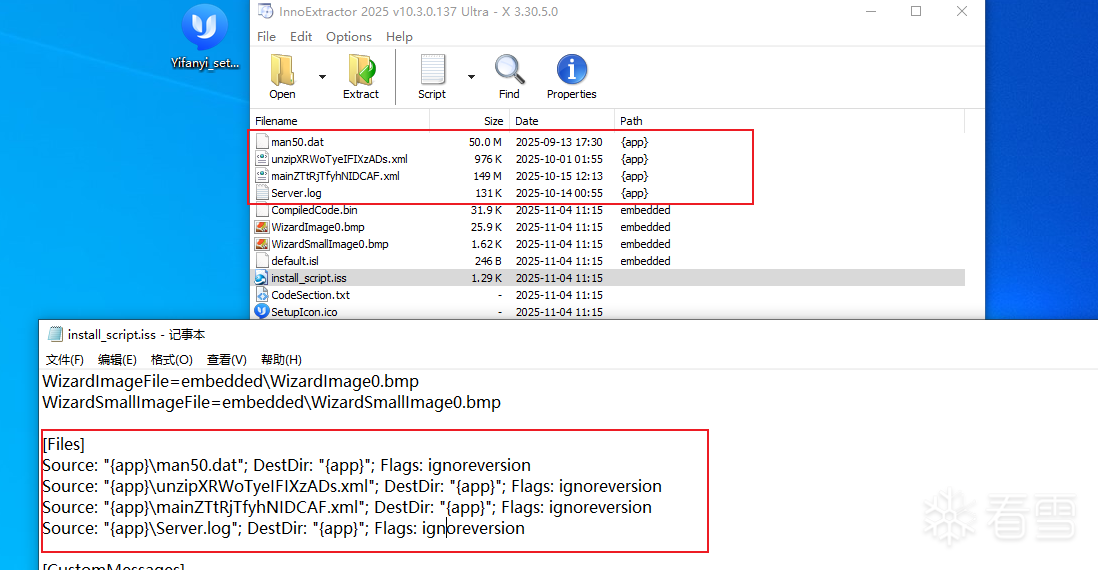
Task: Open the File menu in InnoExtractor
Action: pyautogui.click(x=266, y=36)
